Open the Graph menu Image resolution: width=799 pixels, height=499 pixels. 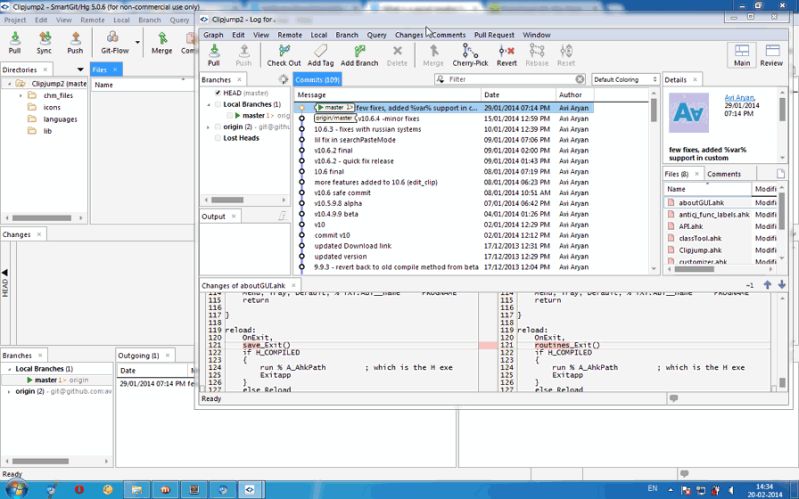click(214, 35)
